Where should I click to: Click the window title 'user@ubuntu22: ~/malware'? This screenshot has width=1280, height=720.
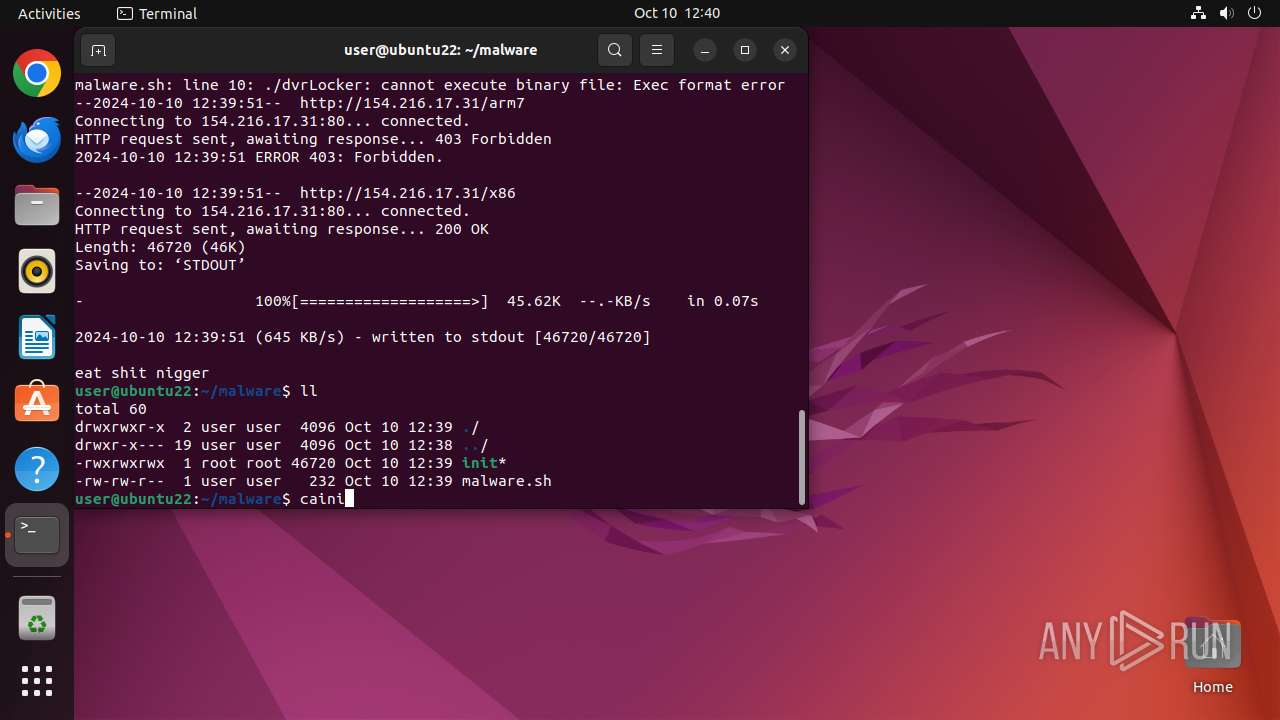pos(441,50)
